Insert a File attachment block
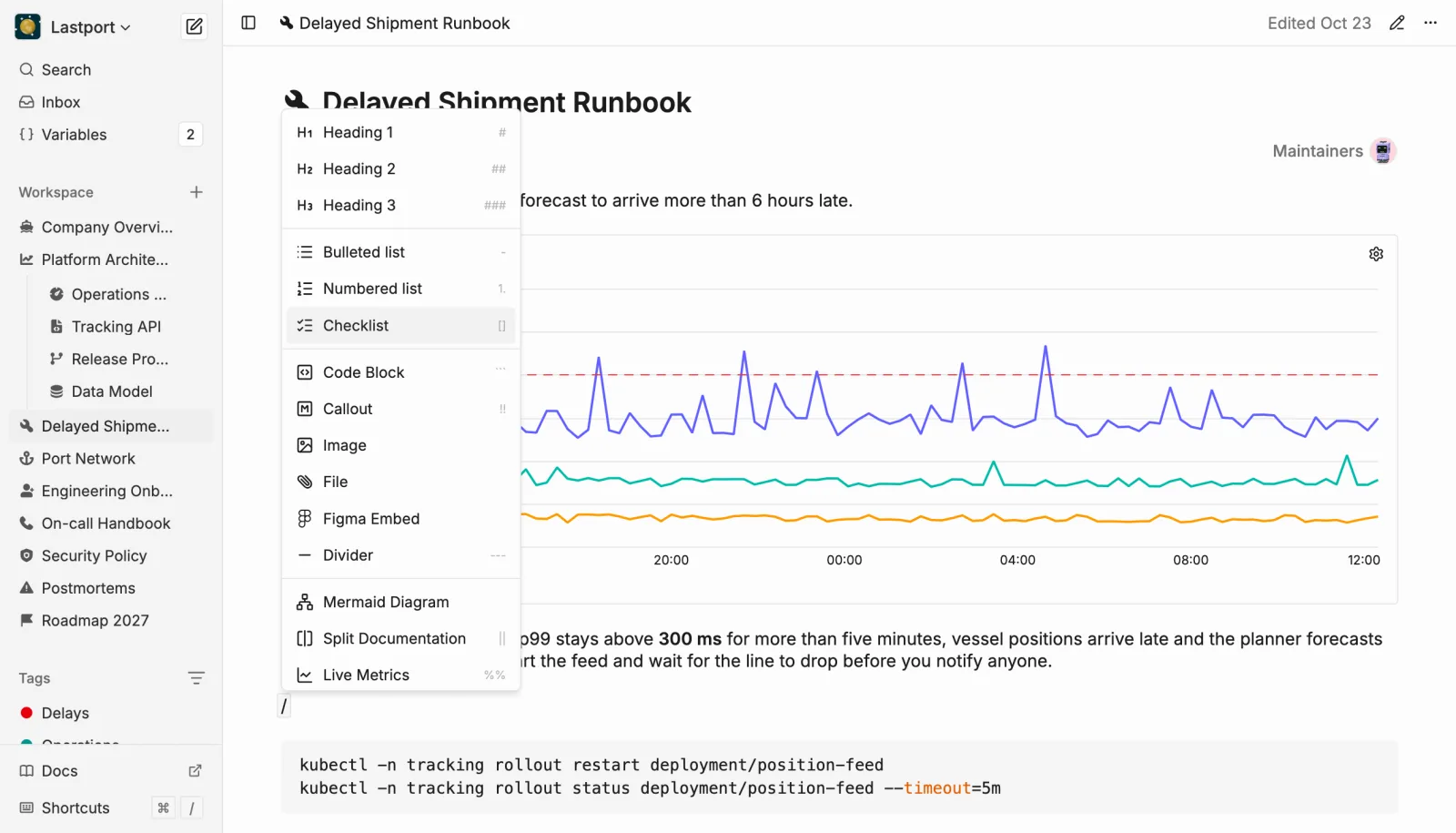Viewport: 1456px width, 833px height. coord(400,482)
